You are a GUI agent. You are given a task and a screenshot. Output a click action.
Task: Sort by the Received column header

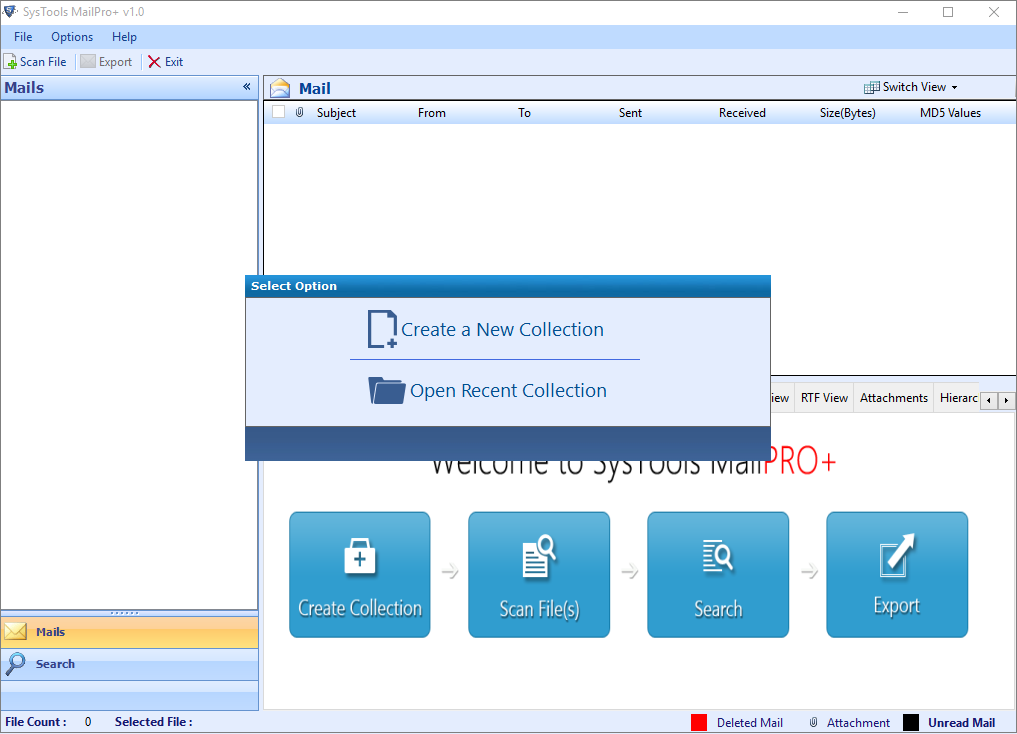[742, 113]
